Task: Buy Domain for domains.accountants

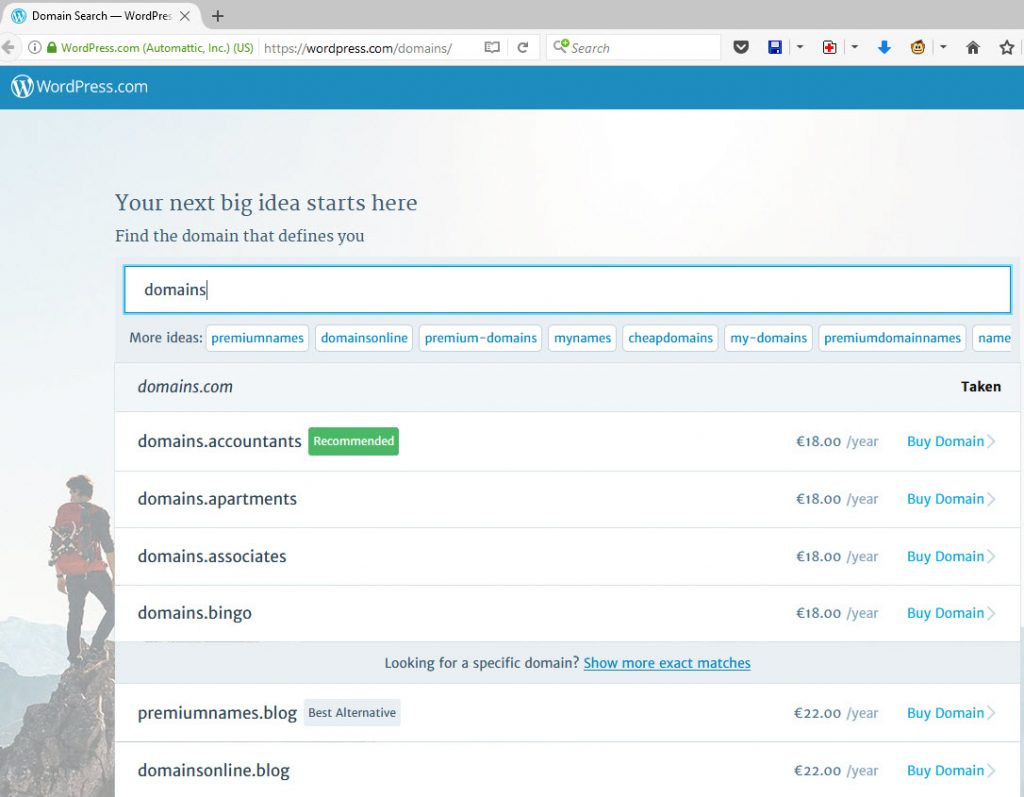Action: [950, 442]
